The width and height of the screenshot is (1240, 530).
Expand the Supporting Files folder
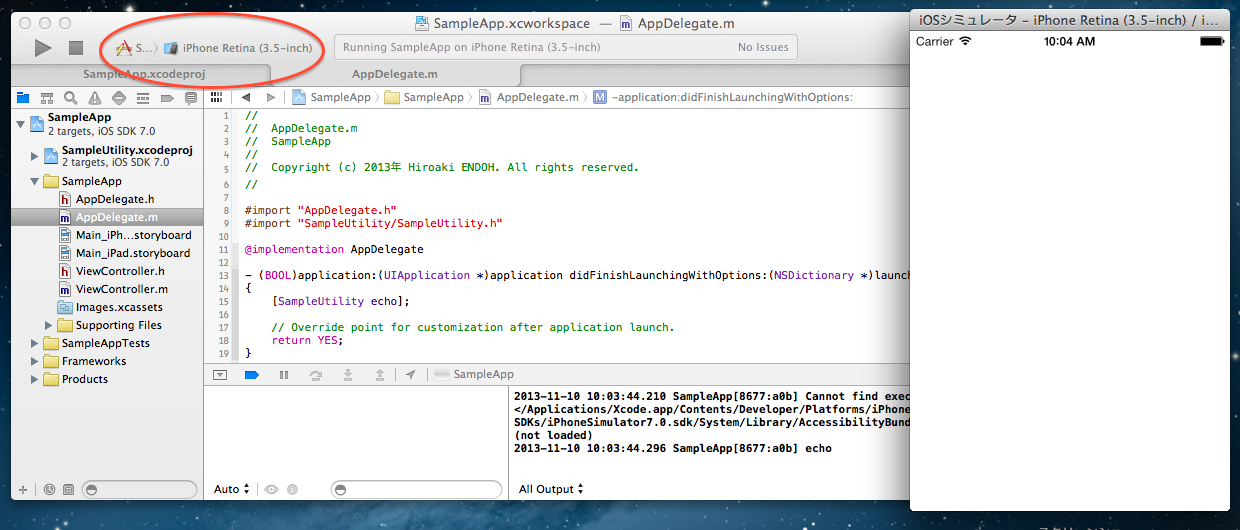pyautogui.click(x=48, y=325)
